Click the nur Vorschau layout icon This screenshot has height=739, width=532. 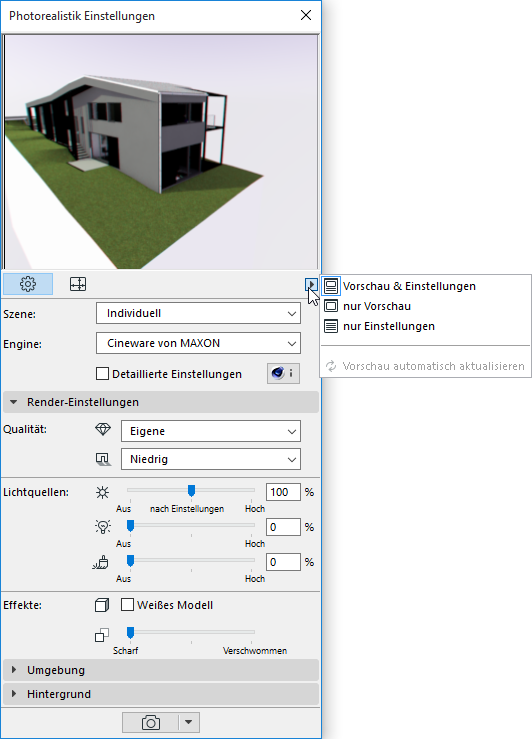331,306
